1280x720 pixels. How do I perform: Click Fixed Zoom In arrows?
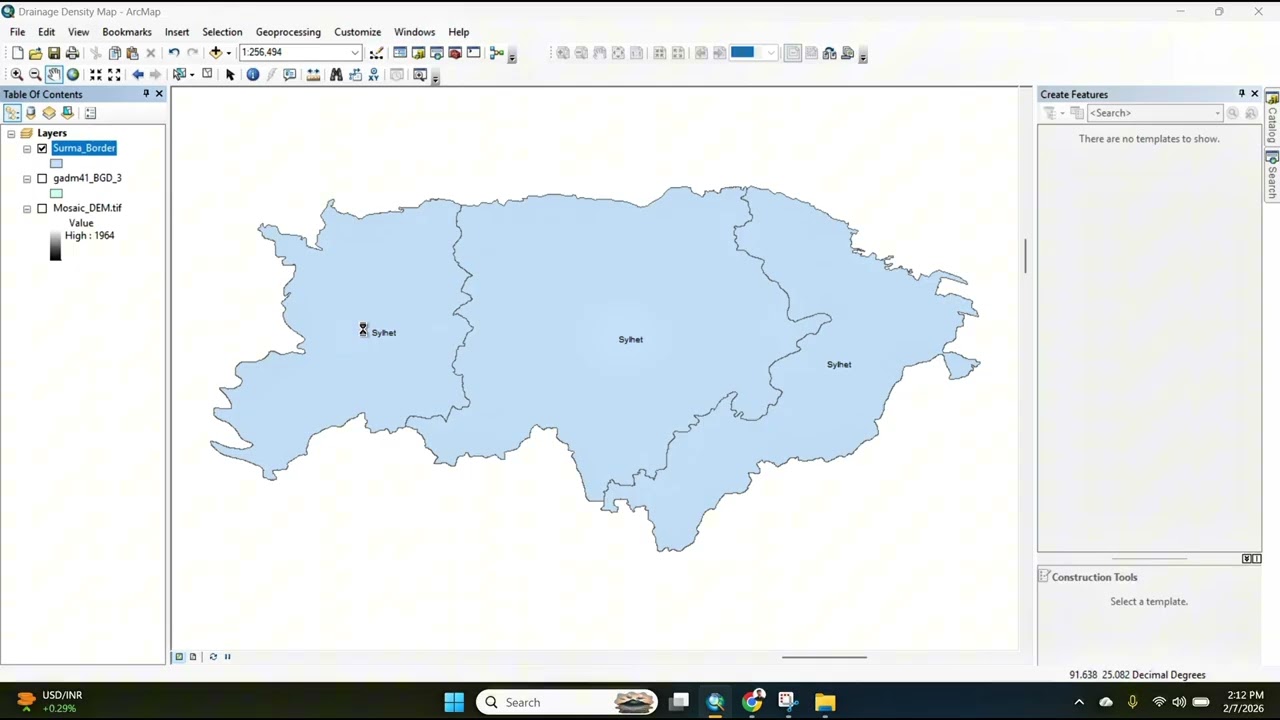pyautogui.click(x=96, y=74)
